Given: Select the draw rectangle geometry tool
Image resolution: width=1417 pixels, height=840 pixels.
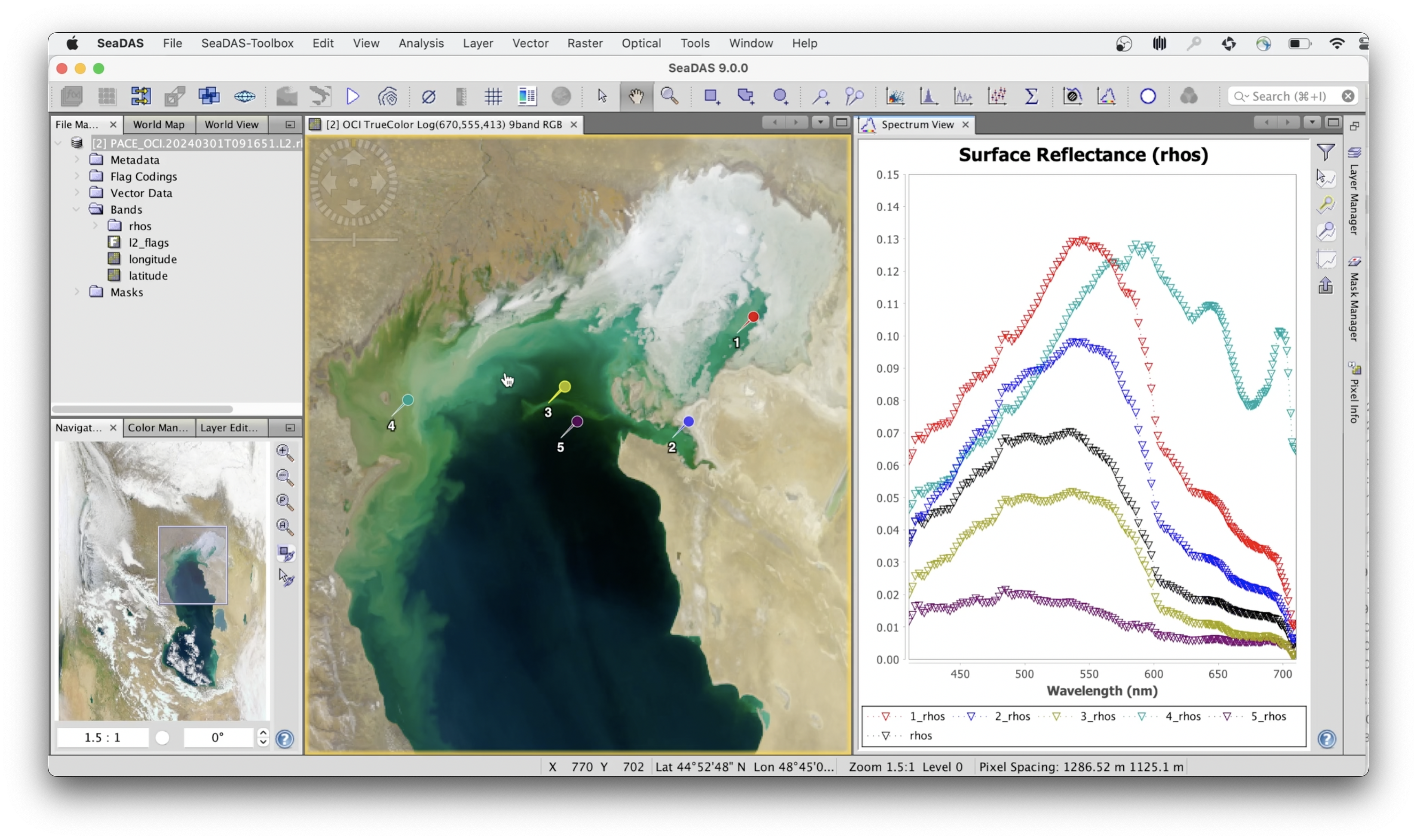Looking at the screenshot, I should pos(712,96).
